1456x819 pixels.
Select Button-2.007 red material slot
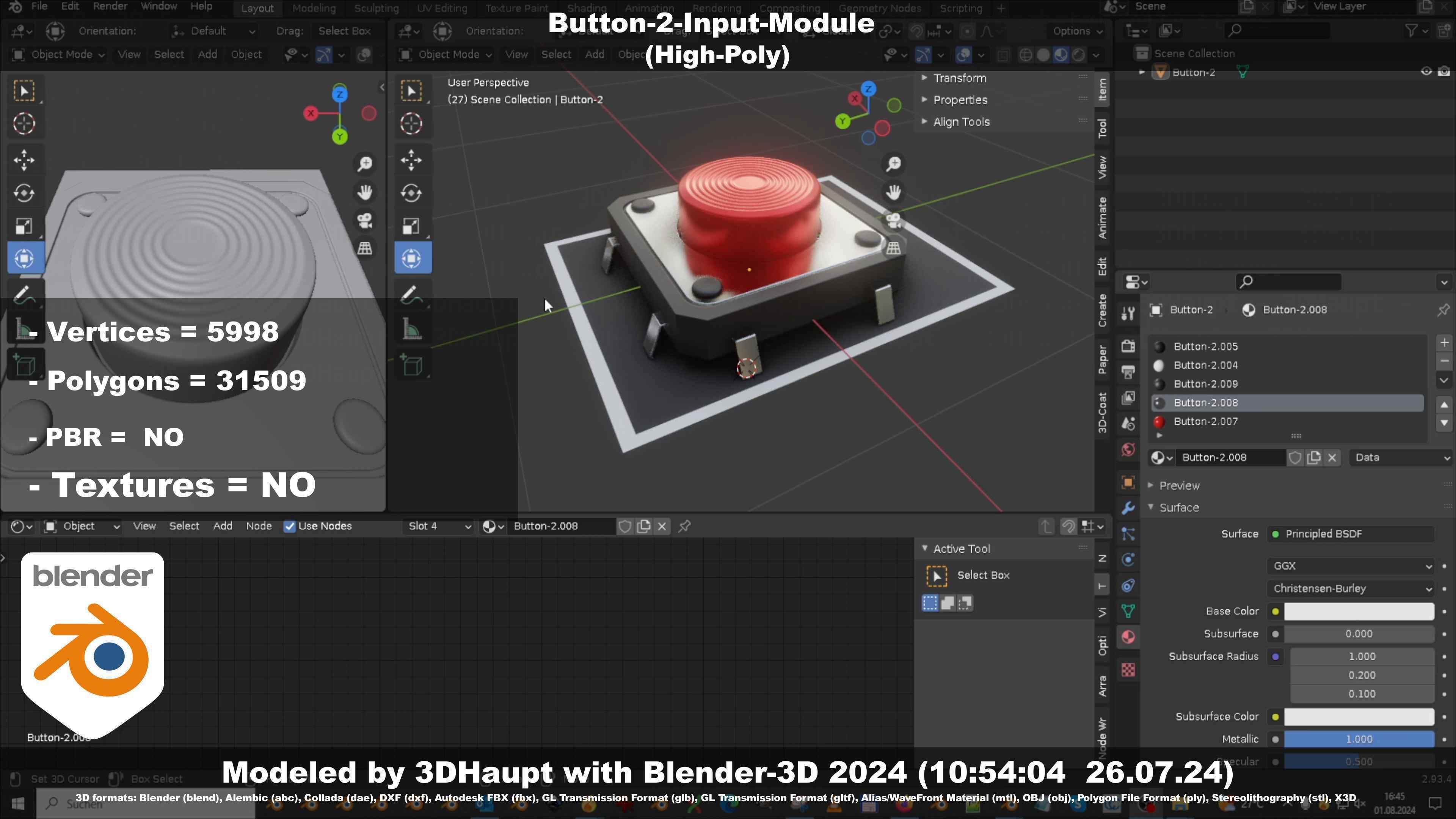(1287, 422)
